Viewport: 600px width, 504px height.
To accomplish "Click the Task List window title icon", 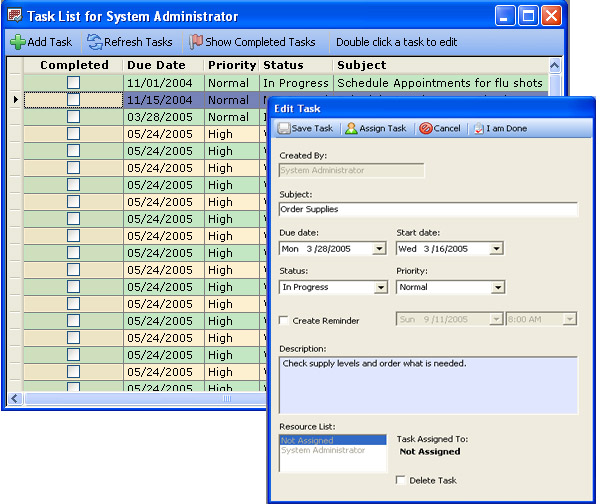I will coord(14,16).
